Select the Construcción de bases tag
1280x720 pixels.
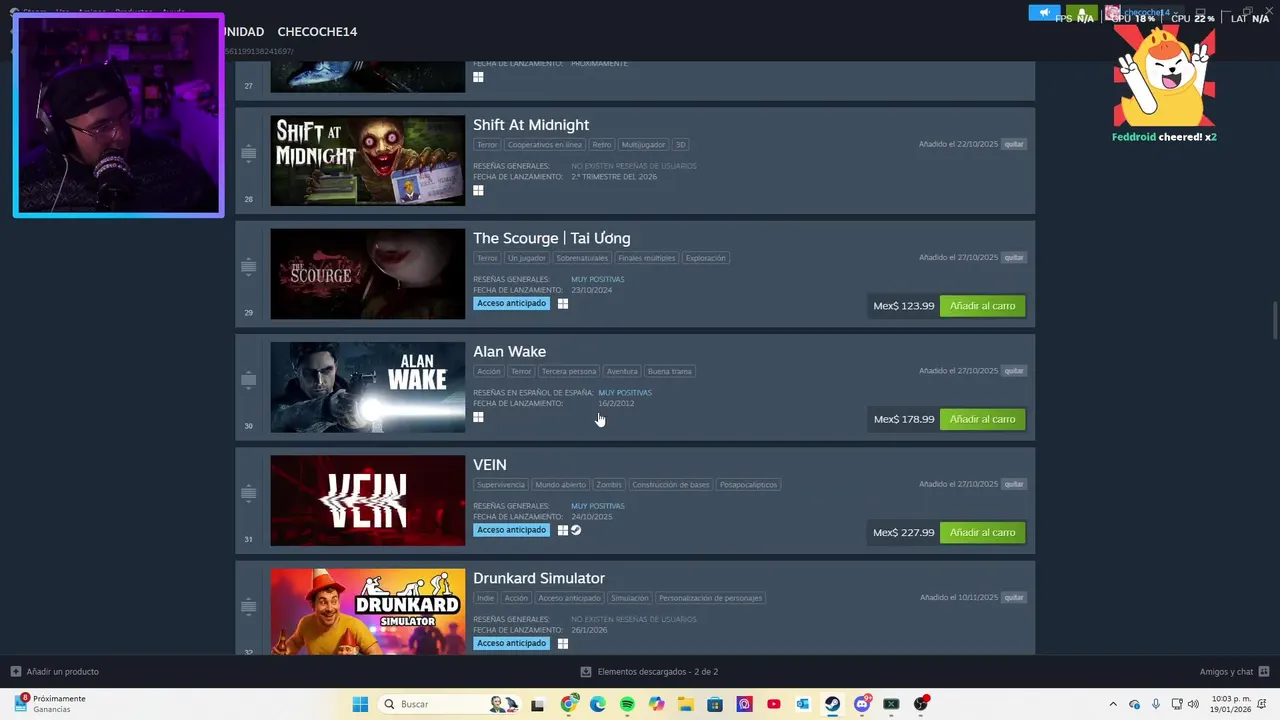tap(670, 485)
